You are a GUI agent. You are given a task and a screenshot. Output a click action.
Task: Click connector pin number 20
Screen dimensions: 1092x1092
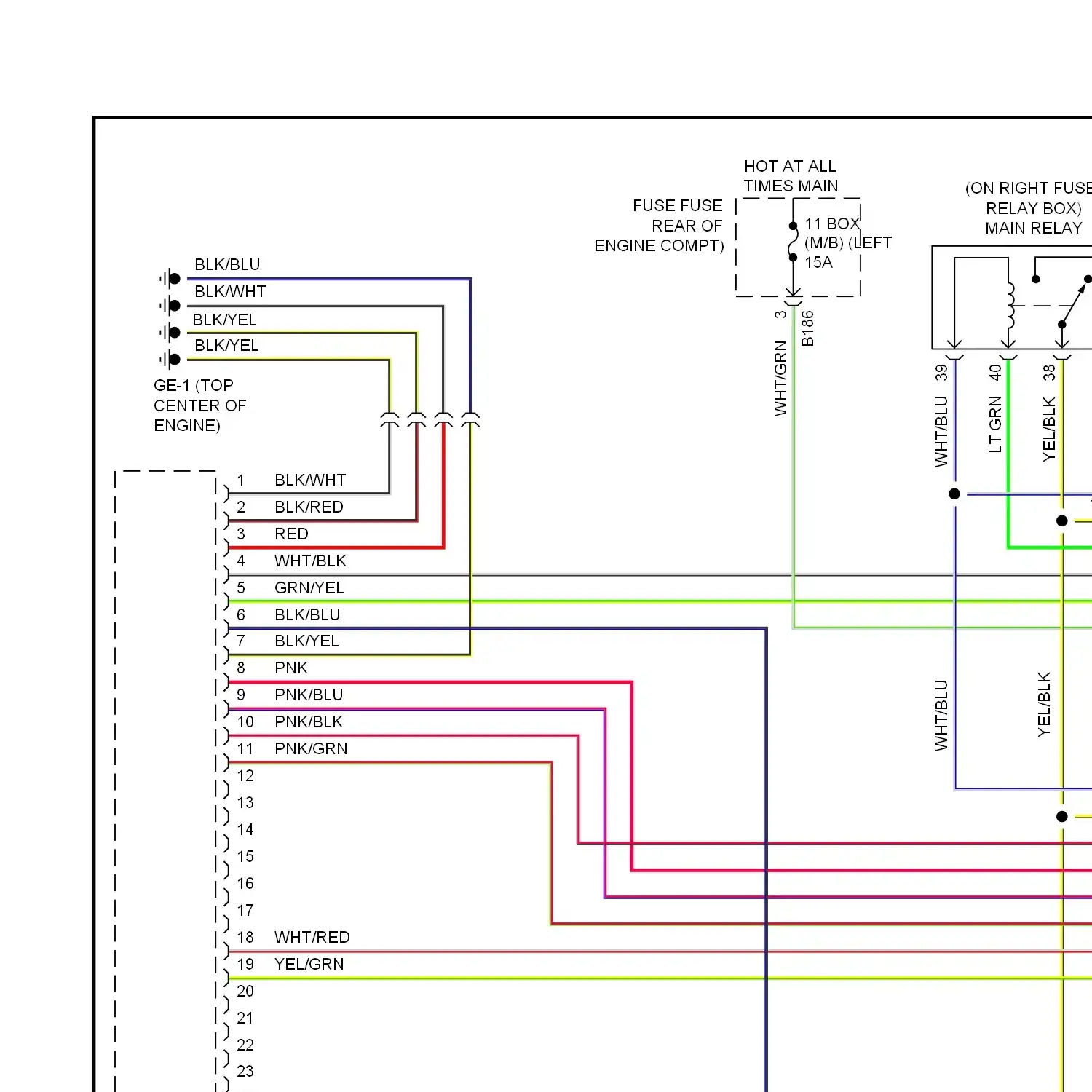(245, 992)
